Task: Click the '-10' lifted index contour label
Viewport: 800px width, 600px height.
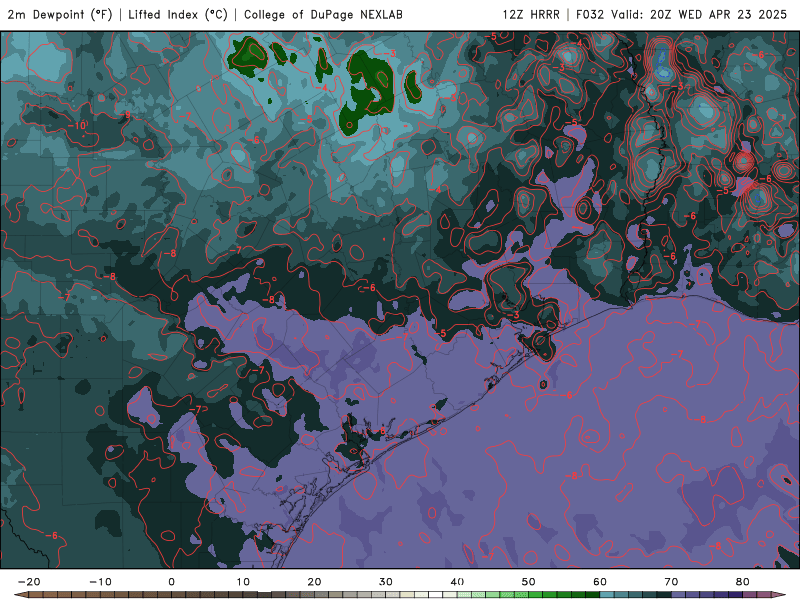Action: click(78, 126)
